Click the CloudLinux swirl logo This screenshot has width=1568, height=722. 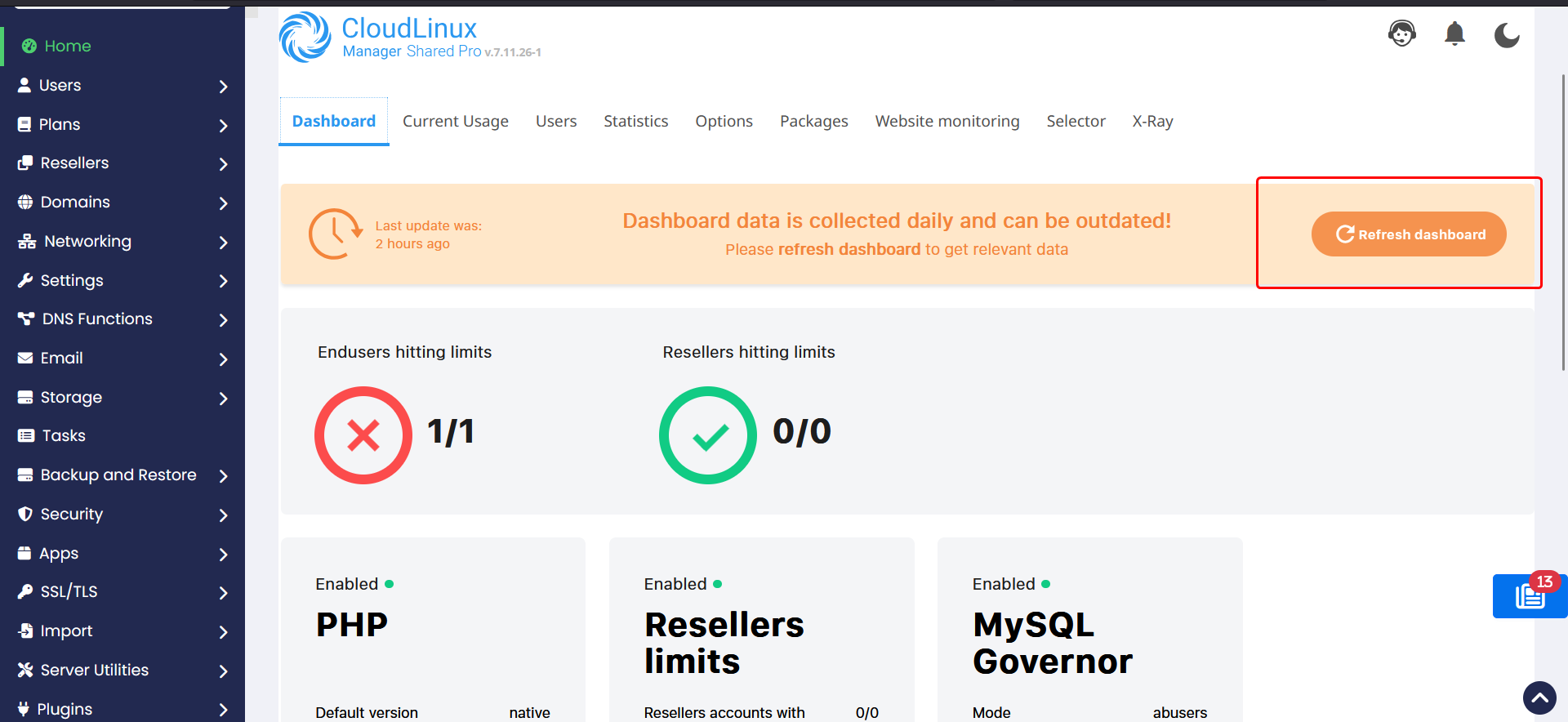(305, 38)
